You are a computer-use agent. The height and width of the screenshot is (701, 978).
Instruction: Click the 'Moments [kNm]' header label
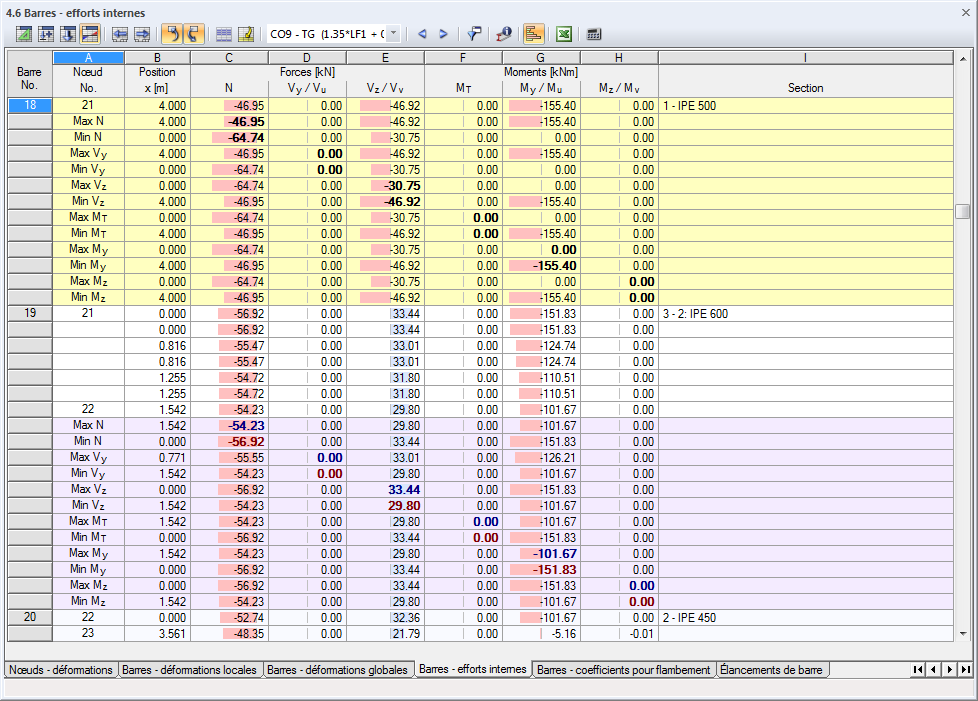(x=541, y=72)
